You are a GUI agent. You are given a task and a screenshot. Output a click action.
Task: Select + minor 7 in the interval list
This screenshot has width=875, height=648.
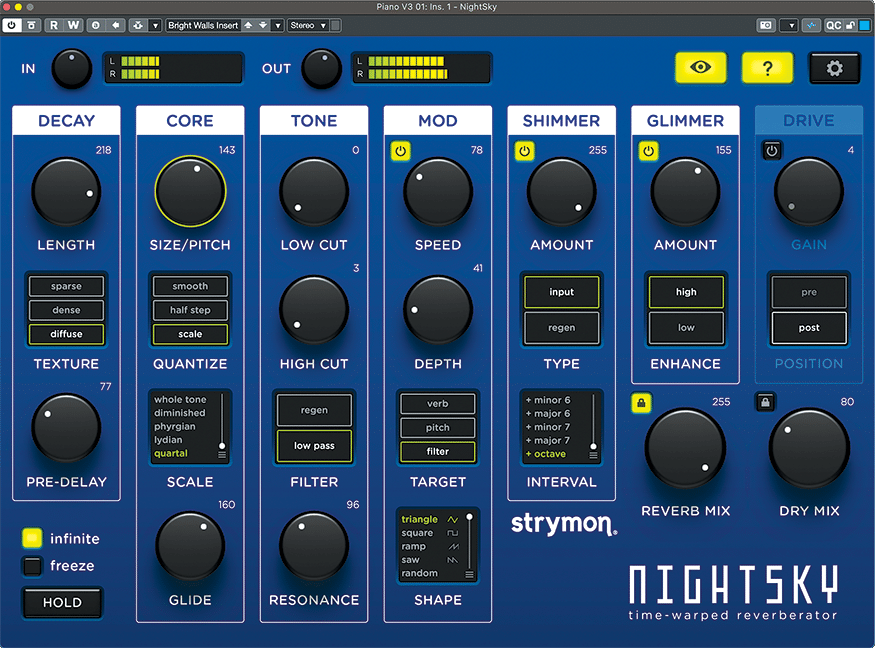(x=548, y=427)
